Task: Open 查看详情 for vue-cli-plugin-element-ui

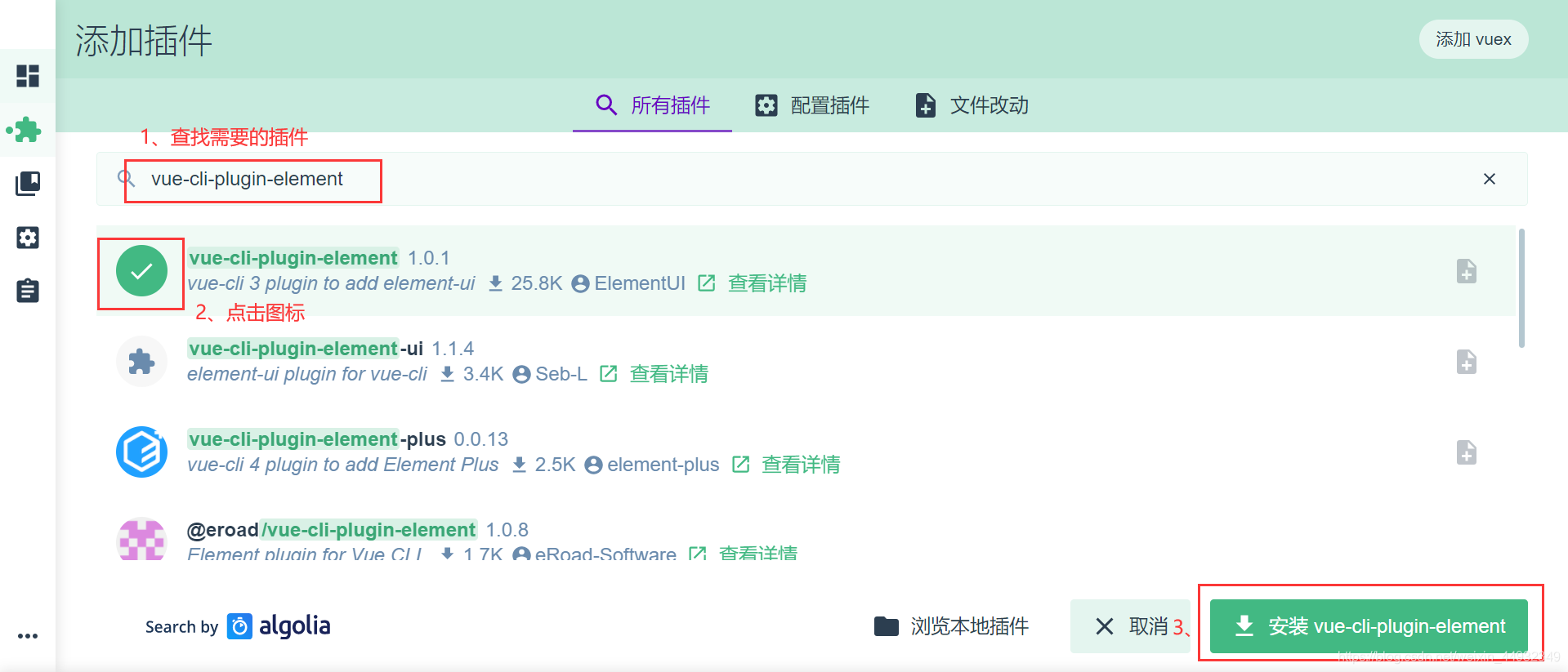Action: point(669,374)
